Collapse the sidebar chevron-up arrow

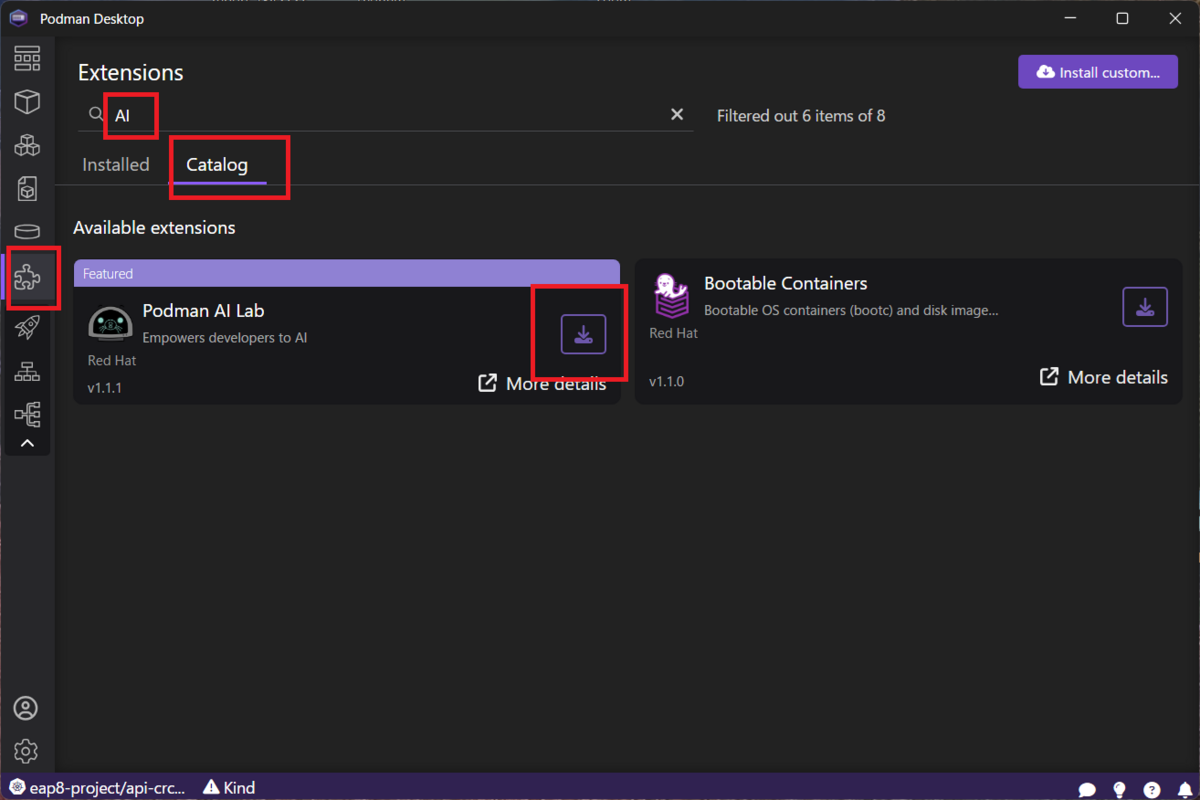pyautogui.click(x=27, y=443)
